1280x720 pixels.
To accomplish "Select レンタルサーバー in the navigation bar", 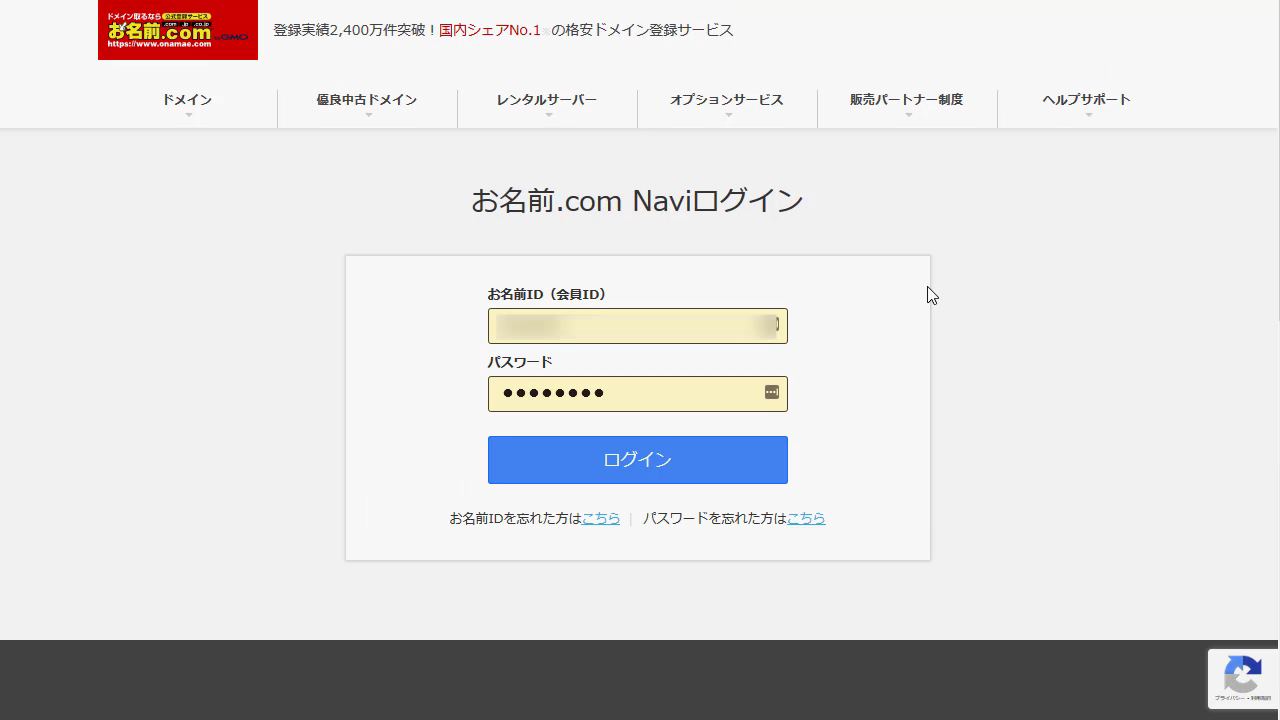I will point(547,100).
